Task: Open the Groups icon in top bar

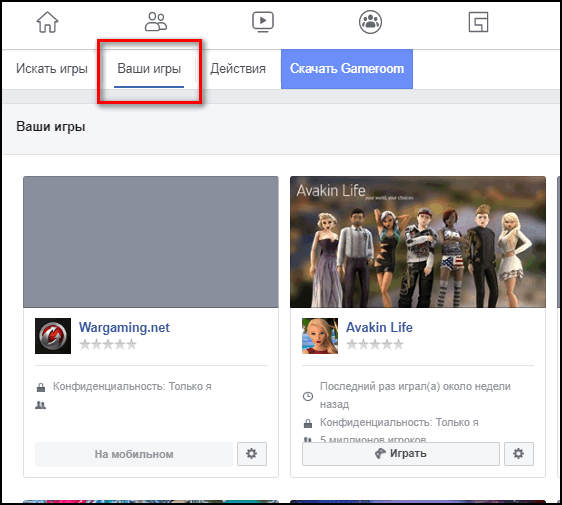Action: point(370,22)
